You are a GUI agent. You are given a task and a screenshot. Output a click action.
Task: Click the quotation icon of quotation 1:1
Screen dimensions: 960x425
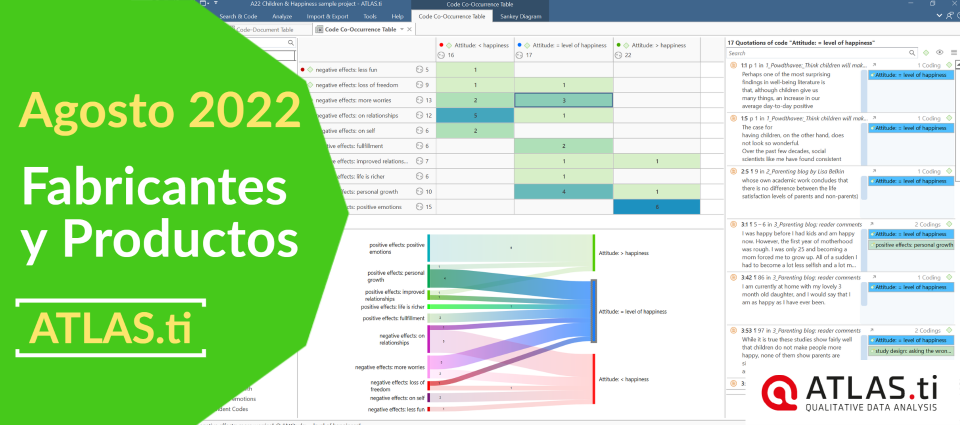(733, 64)
